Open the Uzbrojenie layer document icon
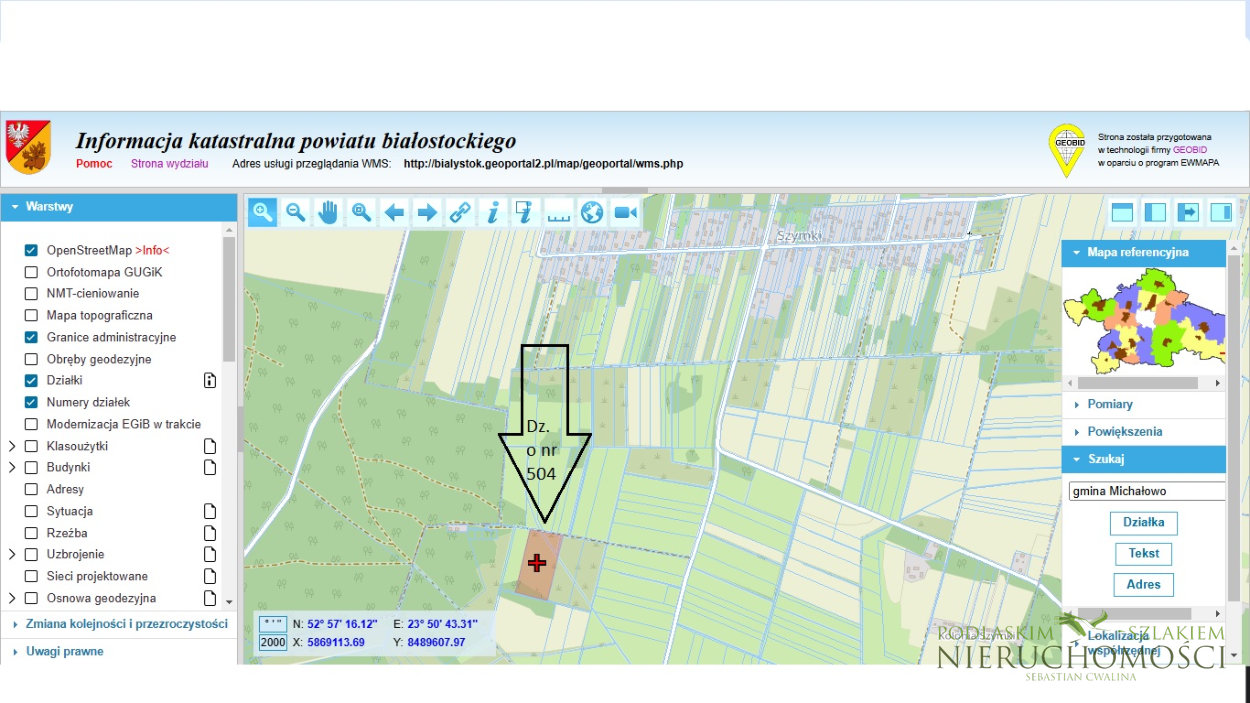Image resolution: width=1250 pixels, height=703 pixels. tap(210, 554)
